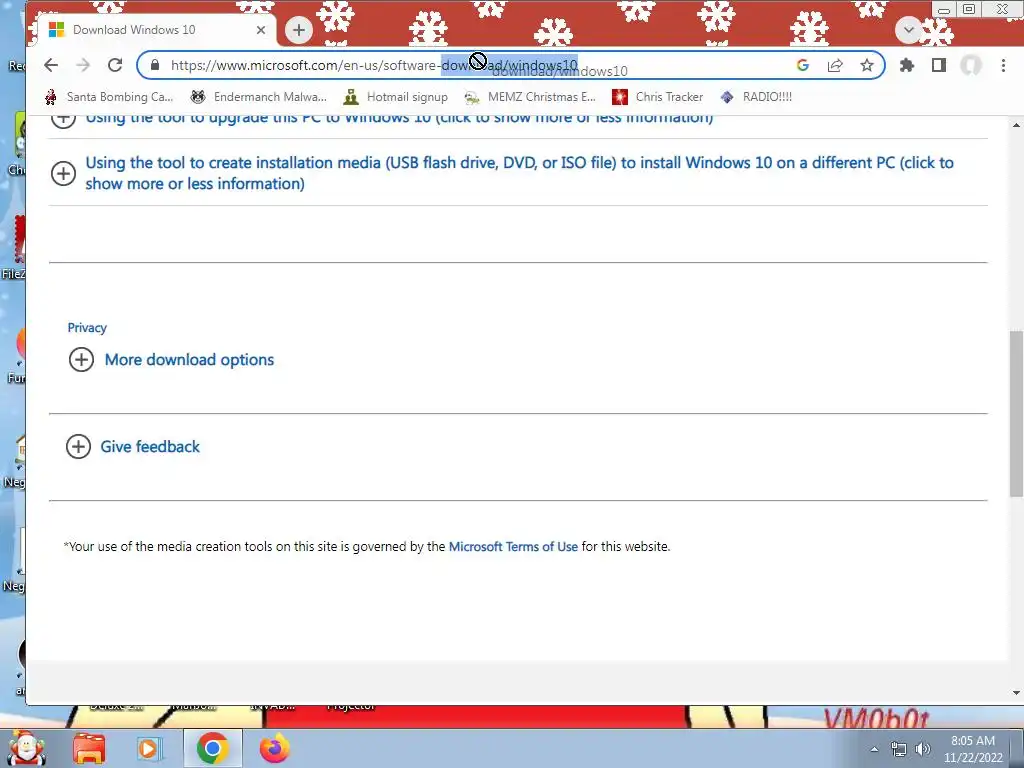Screen dimensions: 1024x768
Task: Open Santa Start button on taskbar
Action: coord(27,748)
